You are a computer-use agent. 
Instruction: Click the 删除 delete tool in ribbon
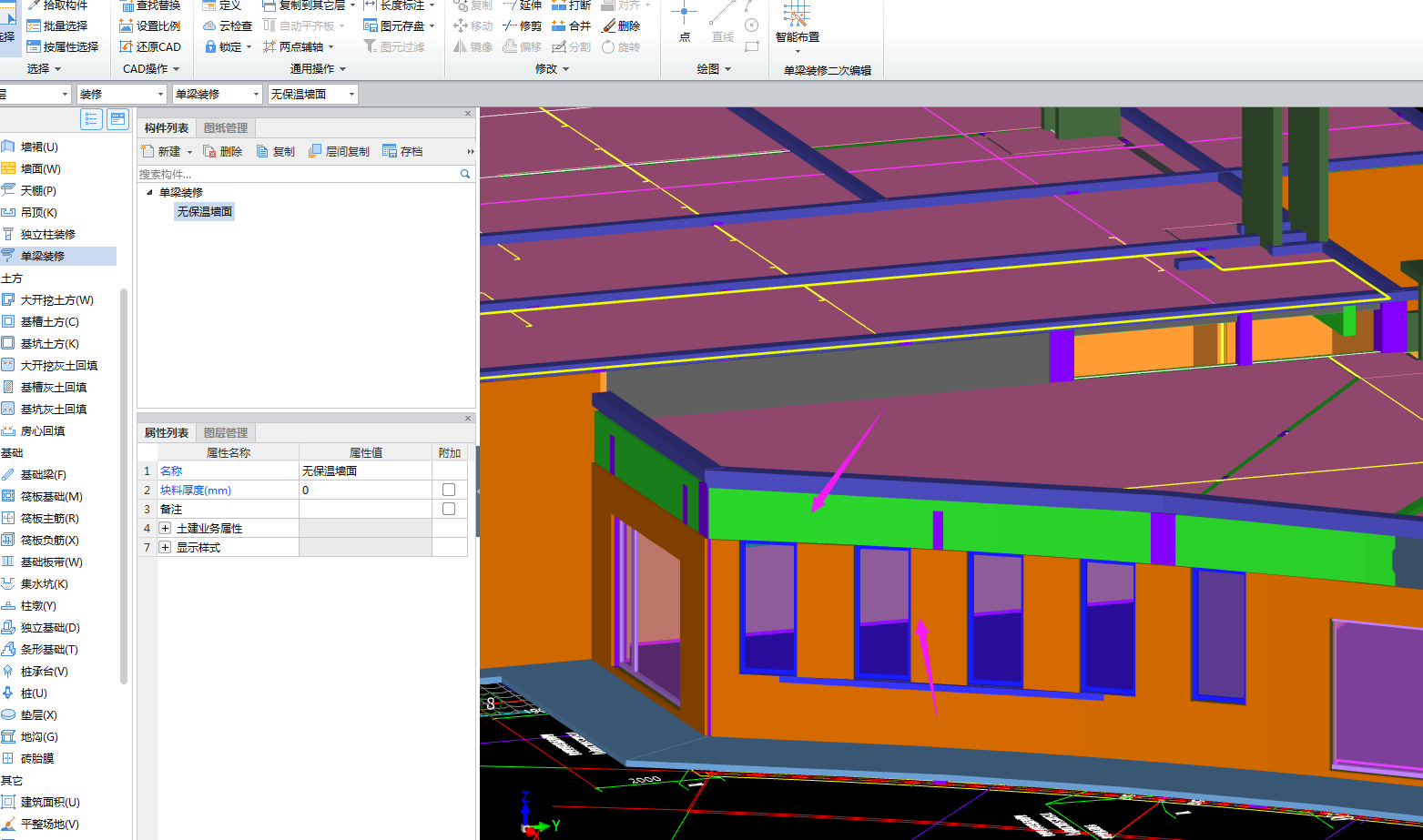click(x=621, y=25)
